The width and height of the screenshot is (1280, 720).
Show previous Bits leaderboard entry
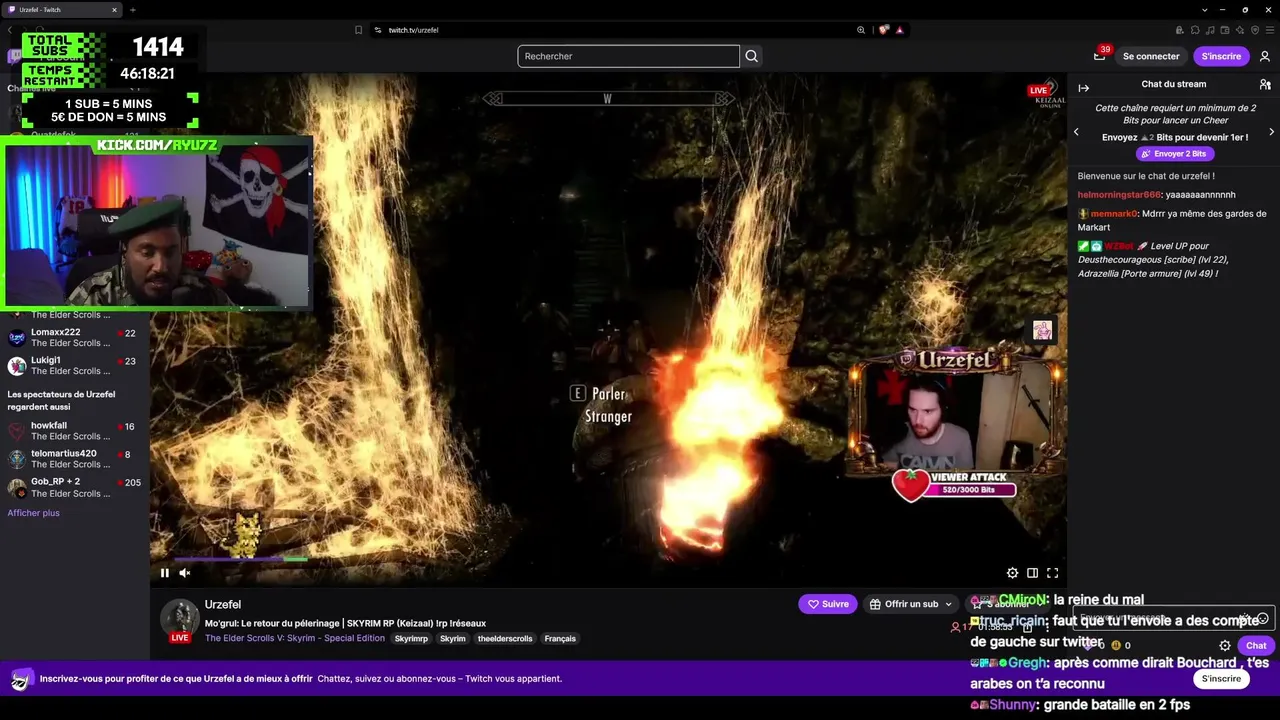1076,131
